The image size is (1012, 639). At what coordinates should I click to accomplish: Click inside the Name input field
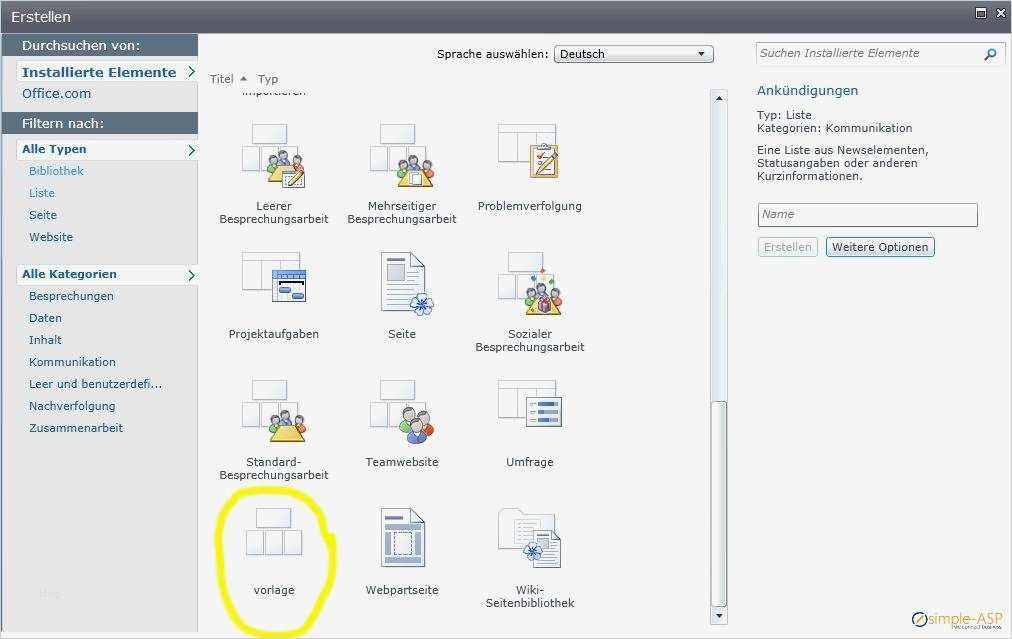(866, 214)
